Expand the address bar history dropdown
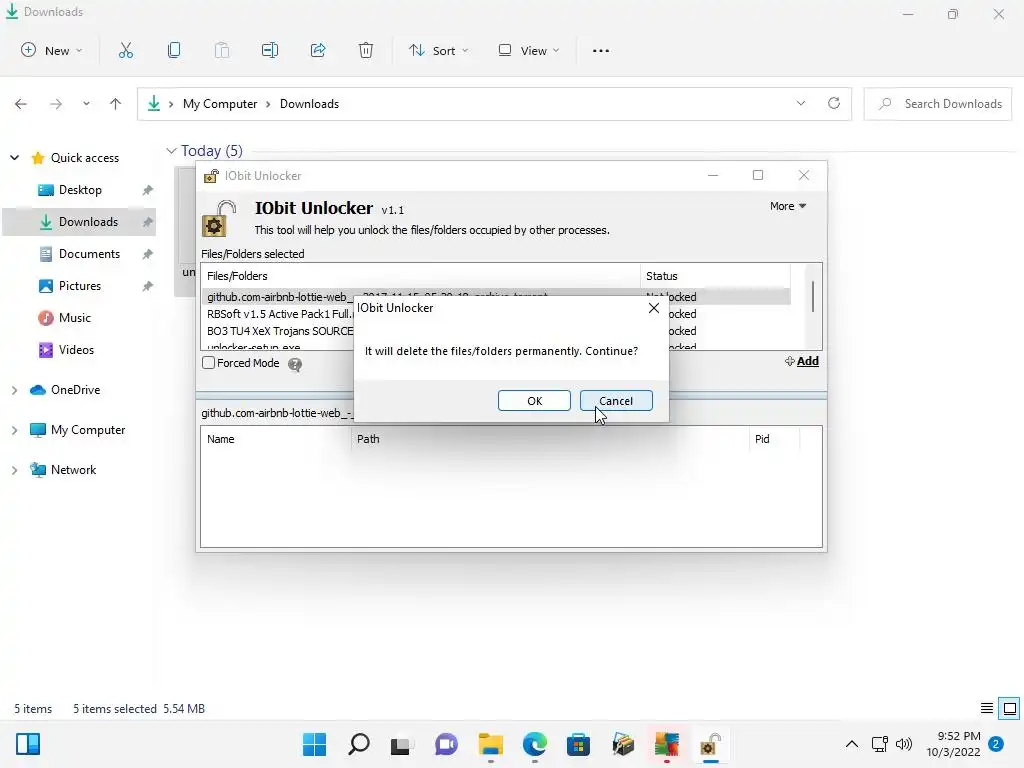This screenshot has height=768, width=1024. (x=801, y=103)
